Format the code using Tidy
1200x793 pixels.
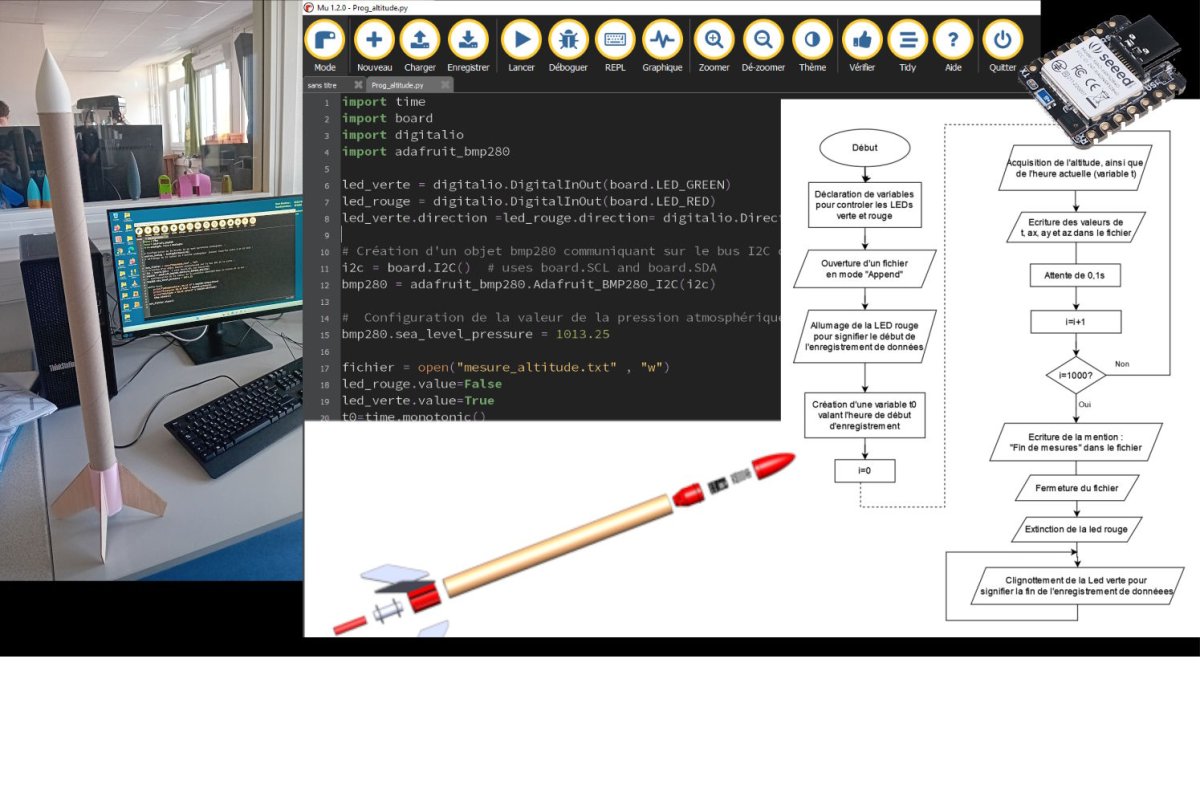click(907, 41)
